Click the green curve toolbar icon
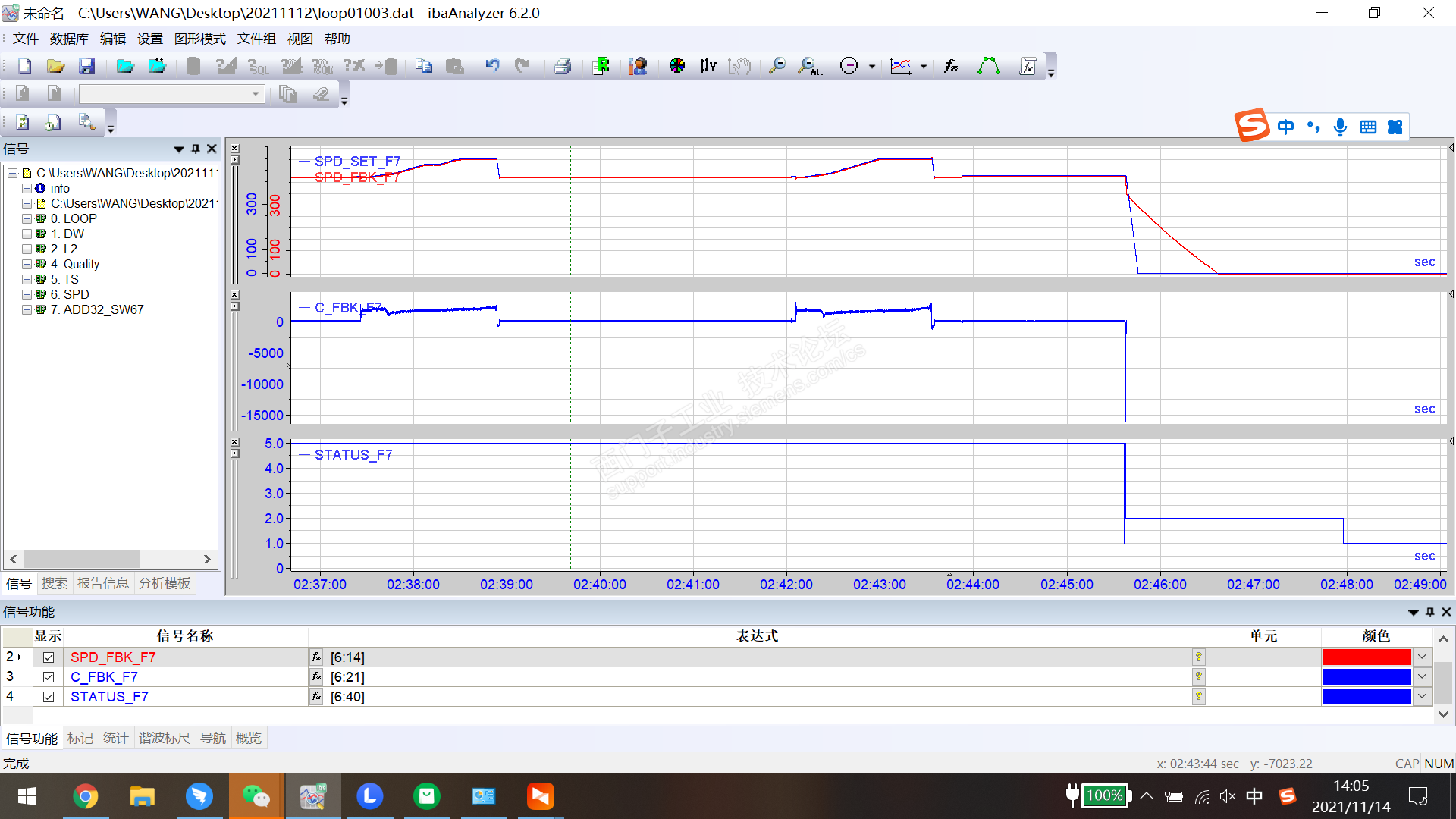Screen dimensions: 1456x819 [x=988, y=66]
